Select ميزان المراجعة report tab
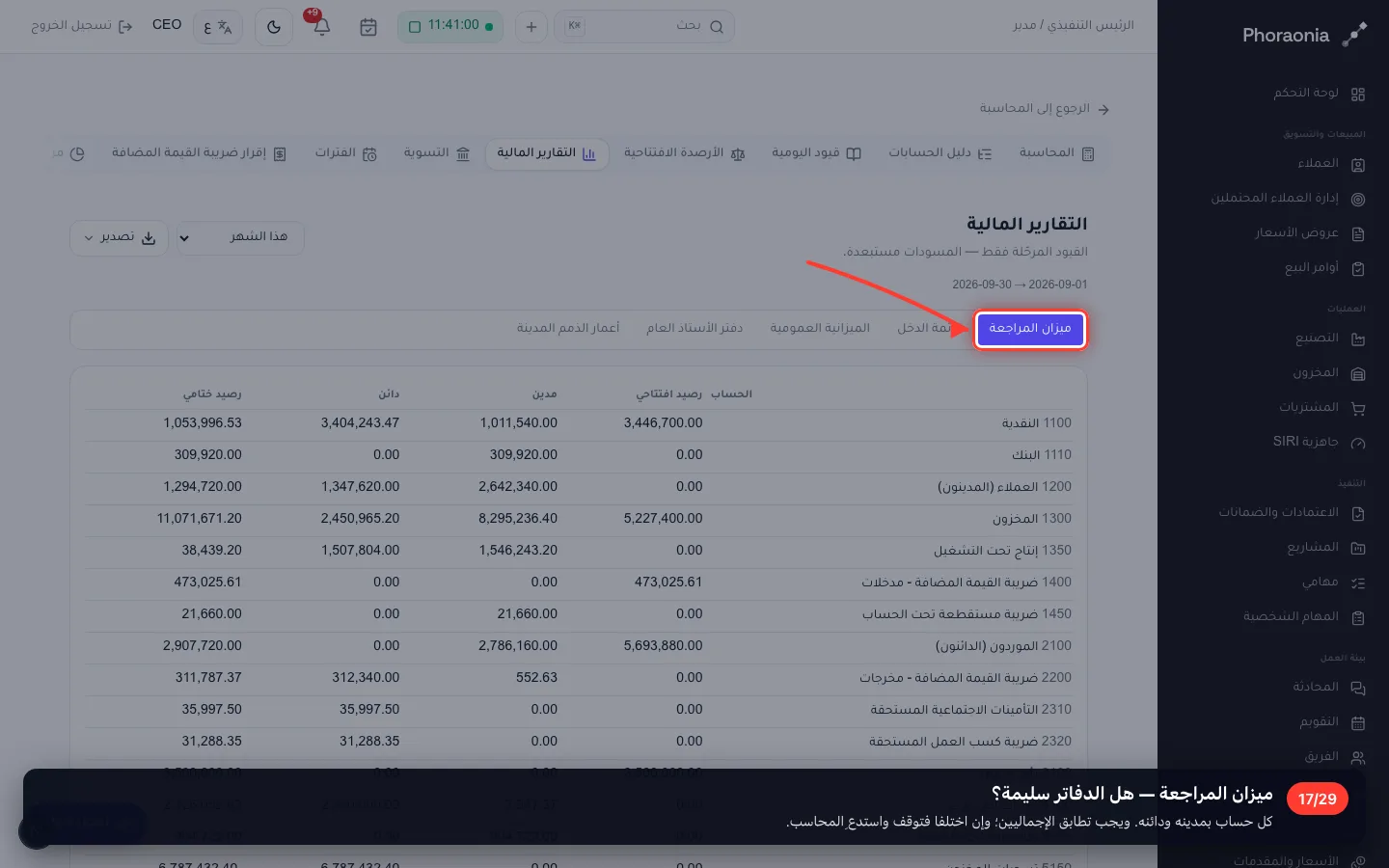This screenshot has height=868, width=1389. click(x=1030, y=329)
